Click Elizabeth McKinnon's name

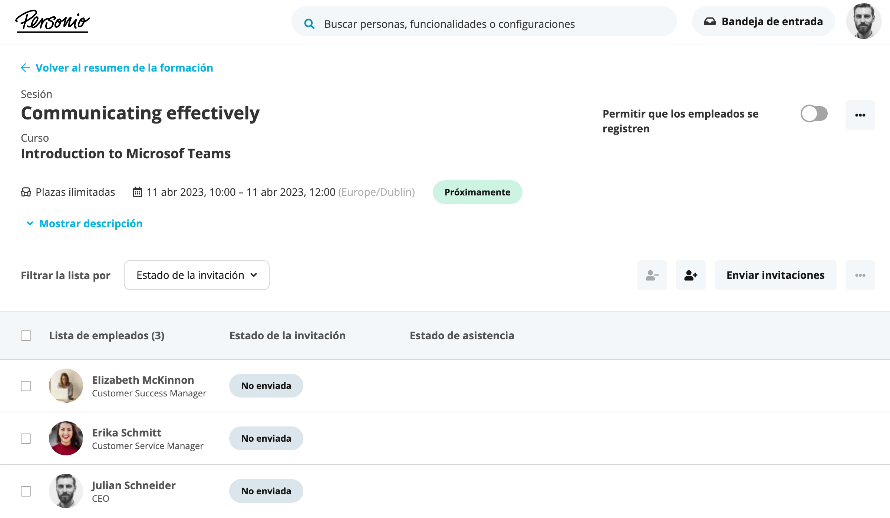point(143,380)
